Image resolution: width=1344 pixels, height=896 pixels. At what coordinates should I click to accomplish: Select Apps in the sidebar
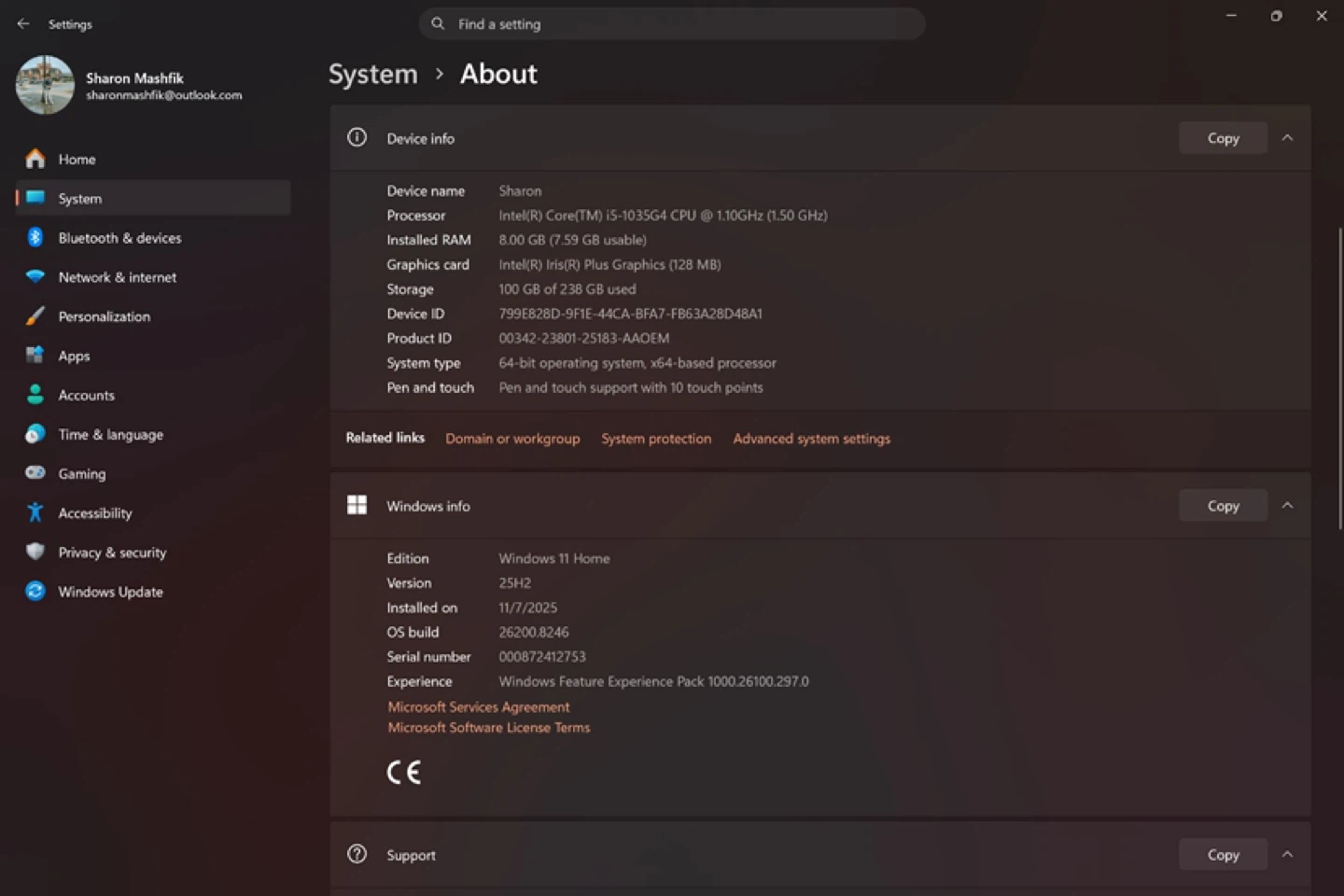tap(153, 356)
